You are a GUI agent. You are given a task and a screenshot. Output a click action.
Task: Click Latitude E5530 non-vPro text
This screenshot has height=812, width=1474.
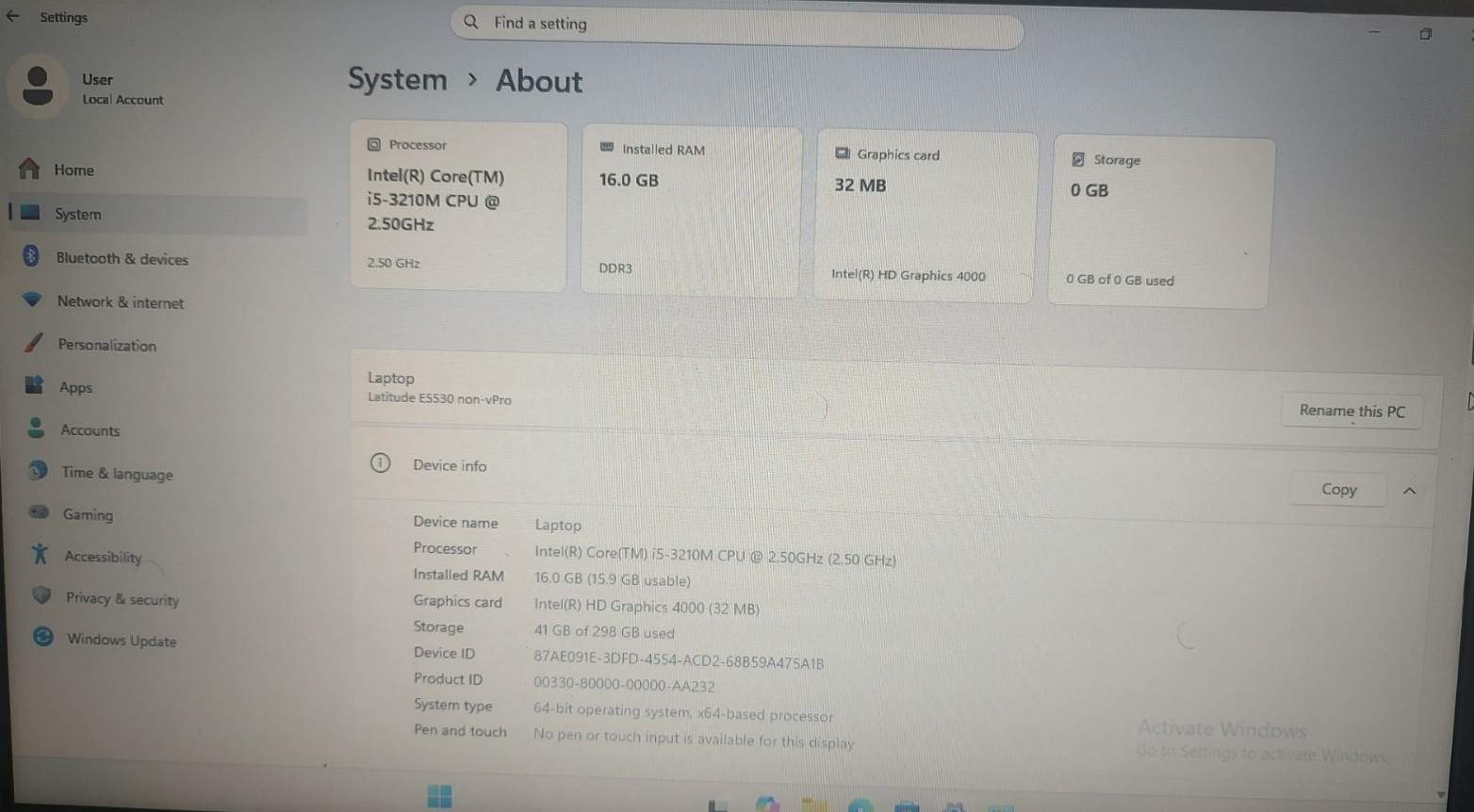click(439, 398)
